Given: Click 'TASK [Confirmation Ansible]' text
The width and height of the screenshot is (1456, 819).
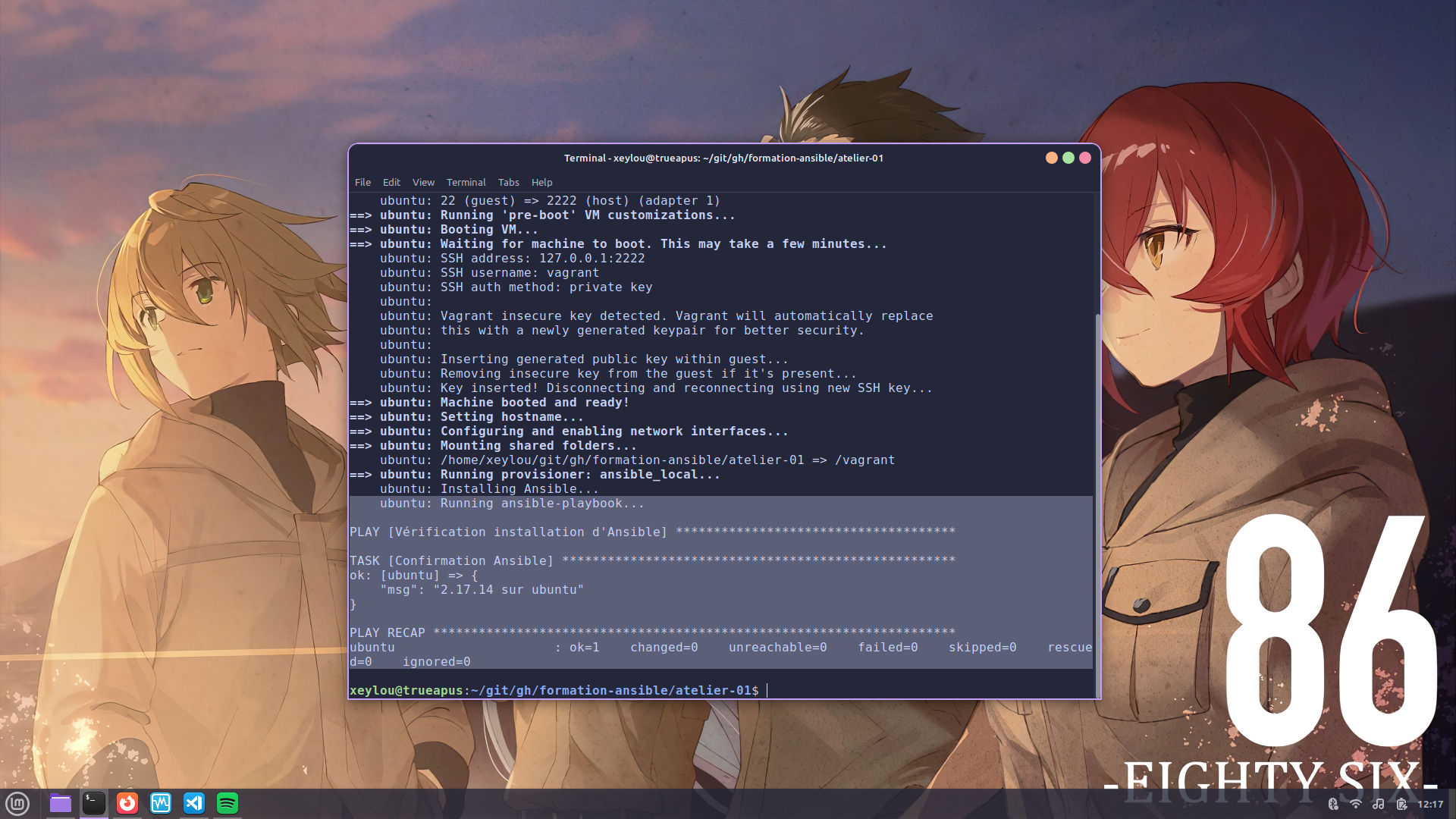Looking at the screenshot, I should point(451,560).
